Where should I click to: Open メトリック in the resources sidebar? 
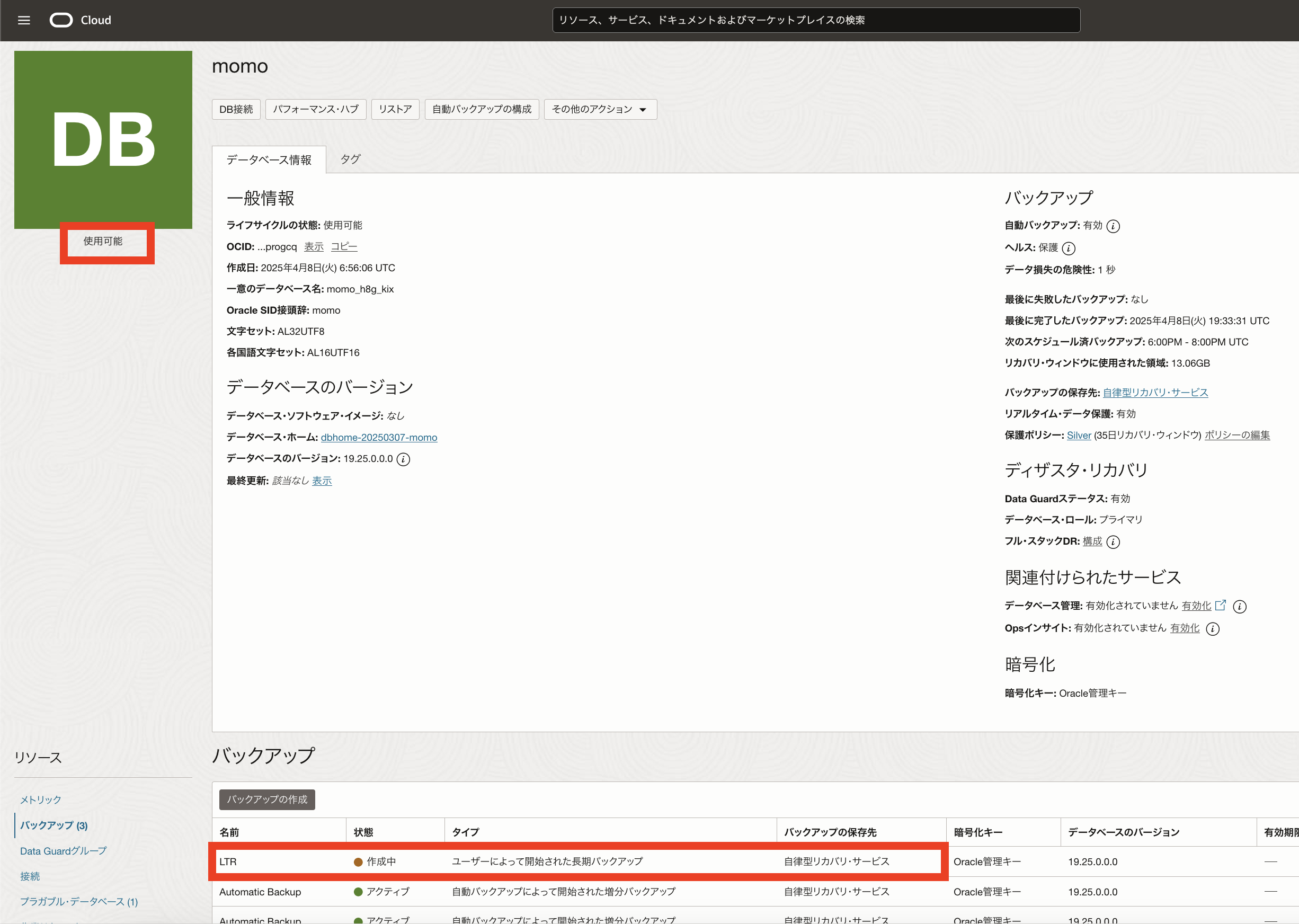coord(40,799)
